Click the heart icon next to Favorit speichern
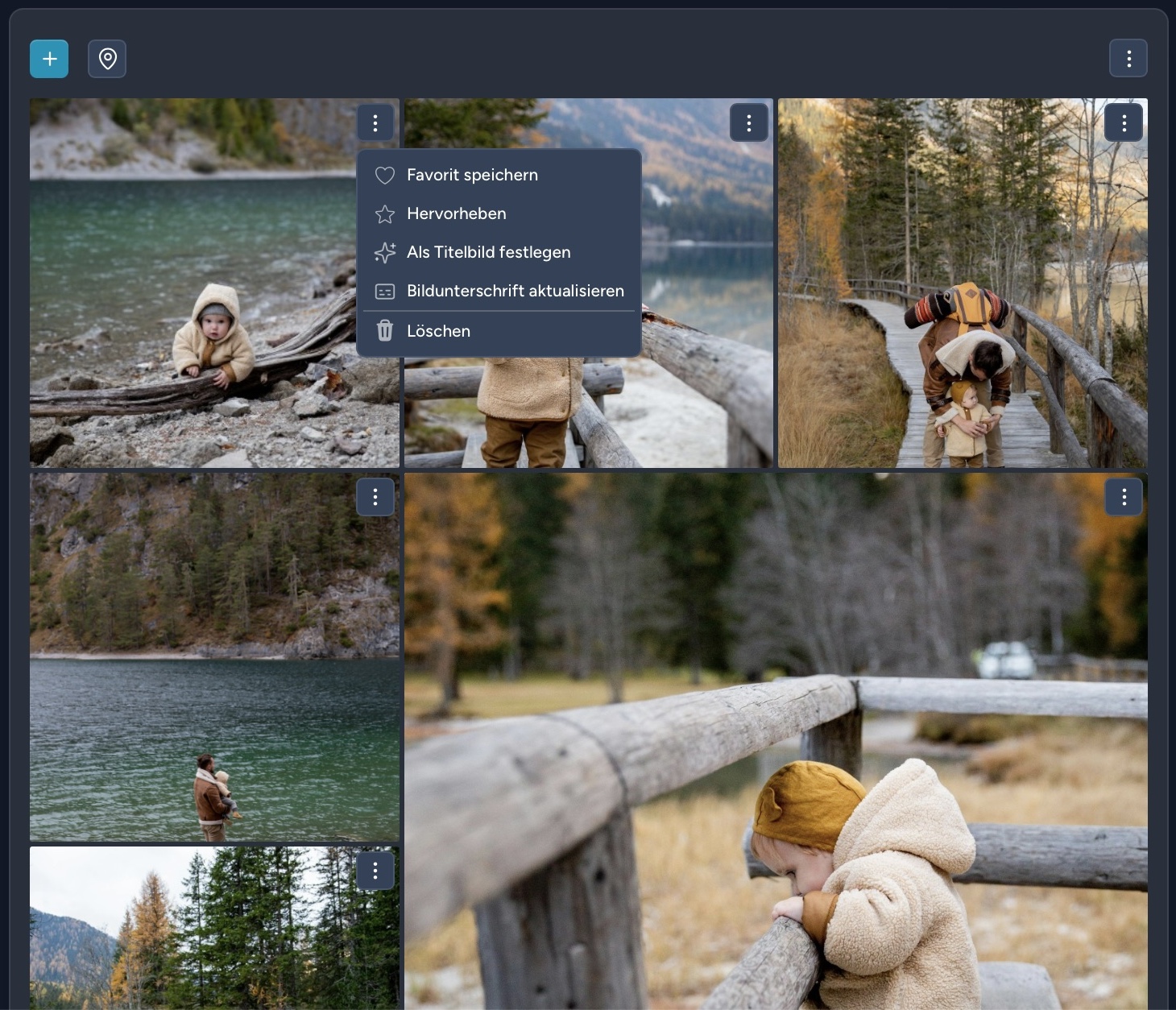Viewport: 1176px width, 1010px height. 385,175
